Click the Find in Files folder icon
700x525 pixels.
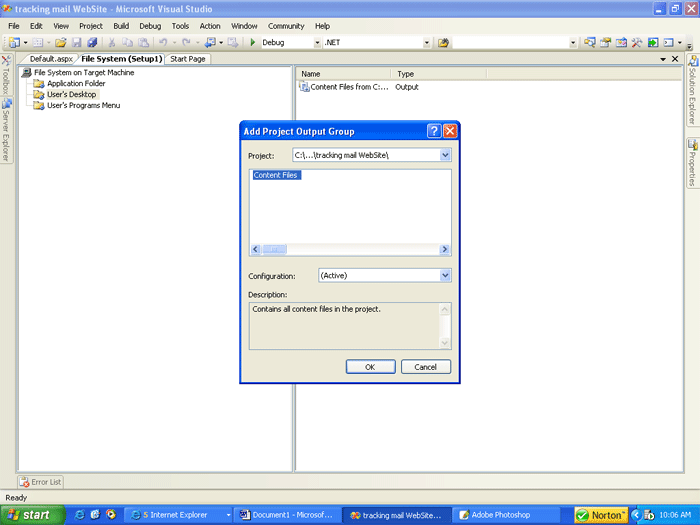coord(443,42)
